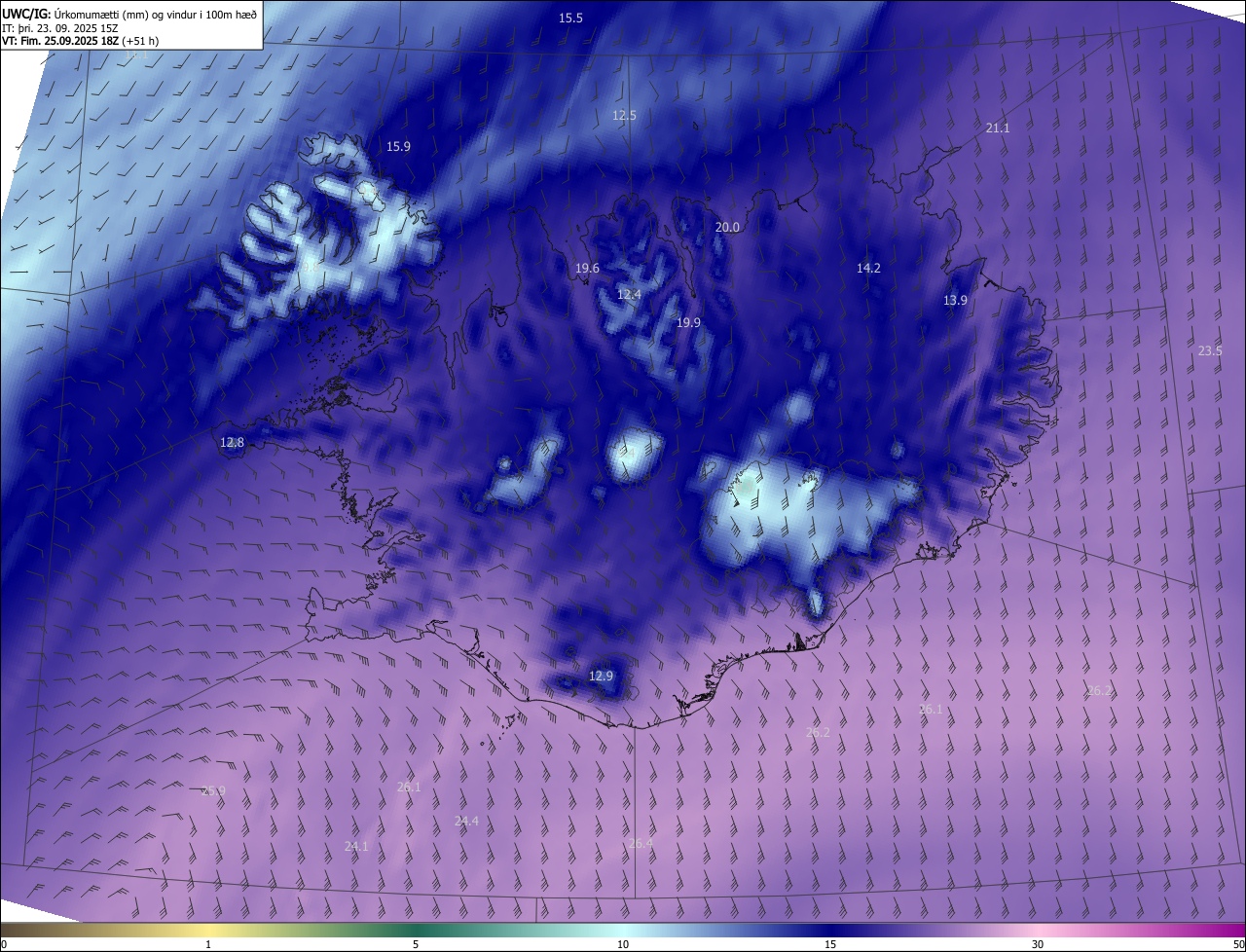Click the map title 'UWC/IG: Úrkomumætti (mm)' line

(129, 14)
